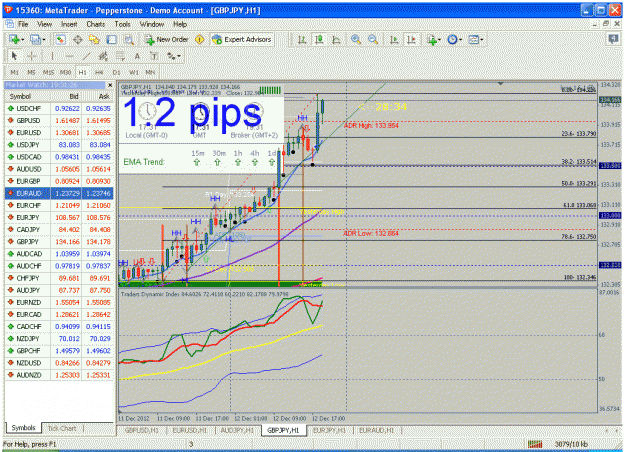Select the Cursor arrow tool
The image size is (625, 452).
15,56
